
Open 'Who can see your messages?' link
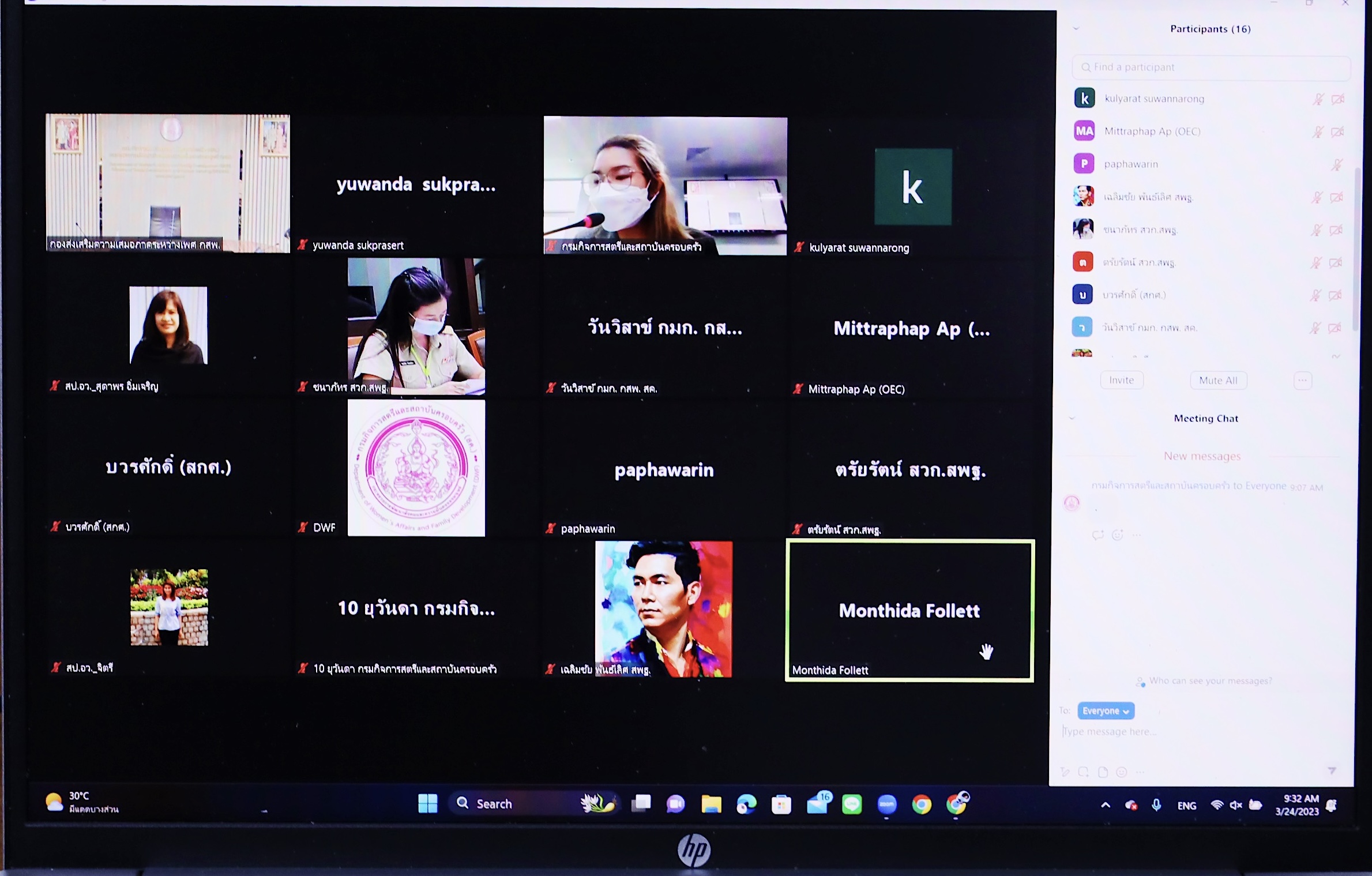pyautogui.click(x=1210, y=681)
